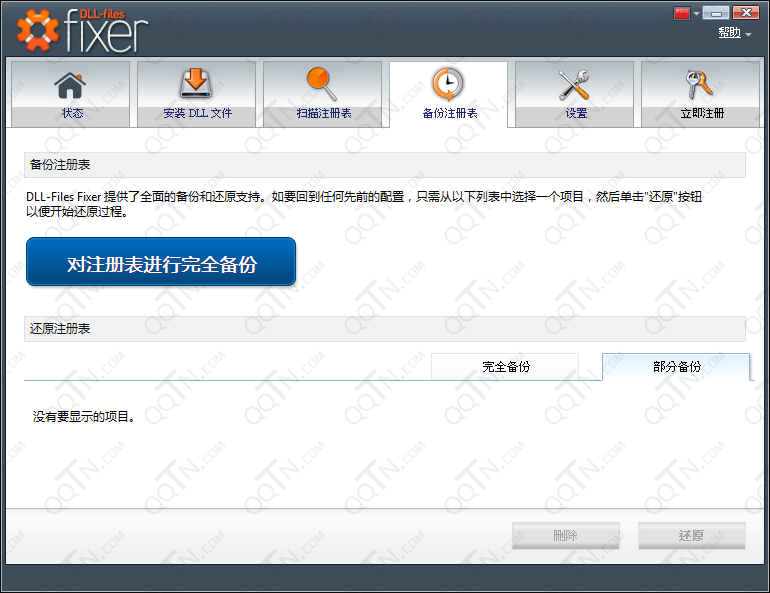Image resolution: width=770 pixels, height=593 pixels.
Task: Expand the arrow next to 帮助
Action: [748, 35]
